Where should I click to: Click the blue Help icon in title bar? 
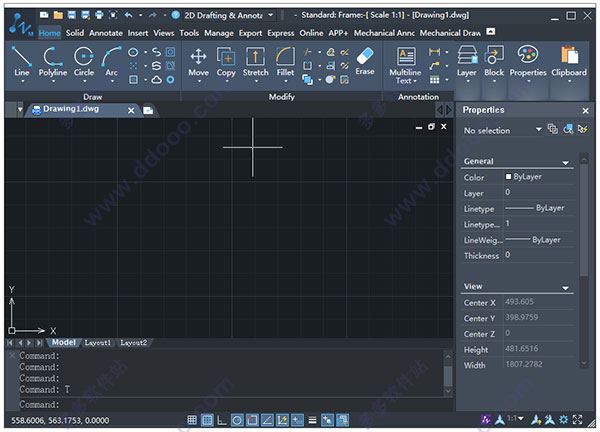tap(176, 15)
